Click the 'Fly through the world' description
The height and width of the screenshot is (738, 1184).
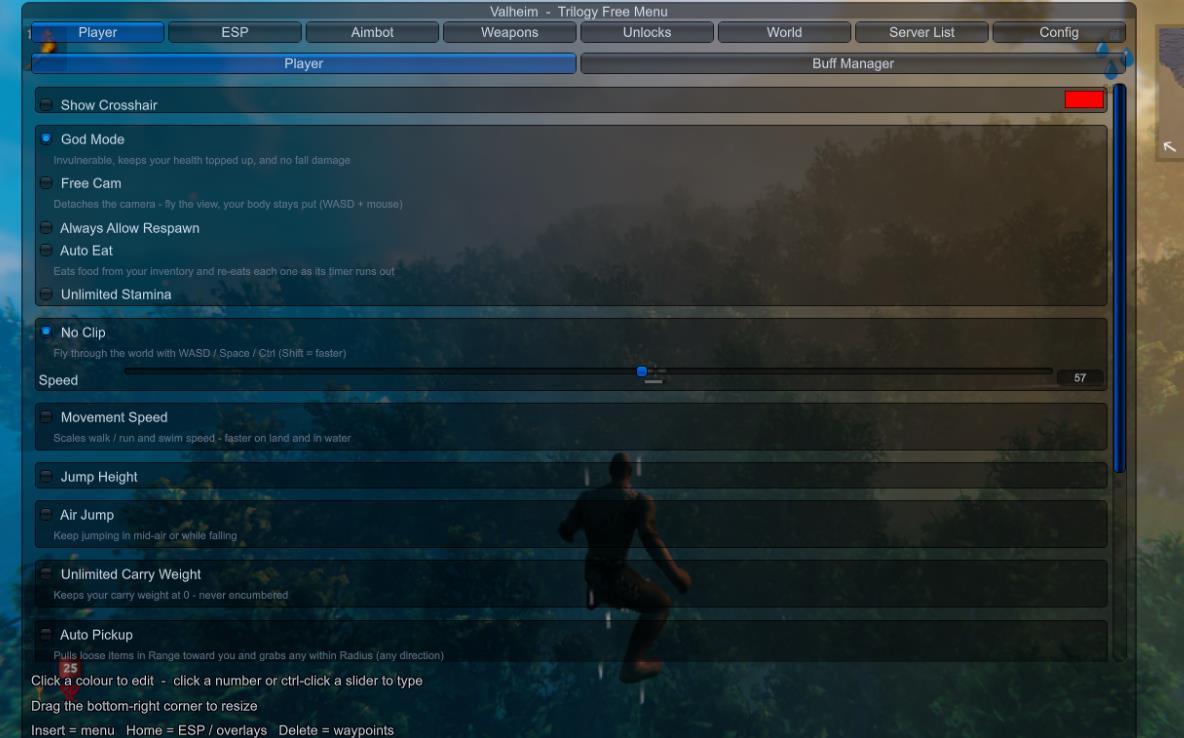pos(199,353)
